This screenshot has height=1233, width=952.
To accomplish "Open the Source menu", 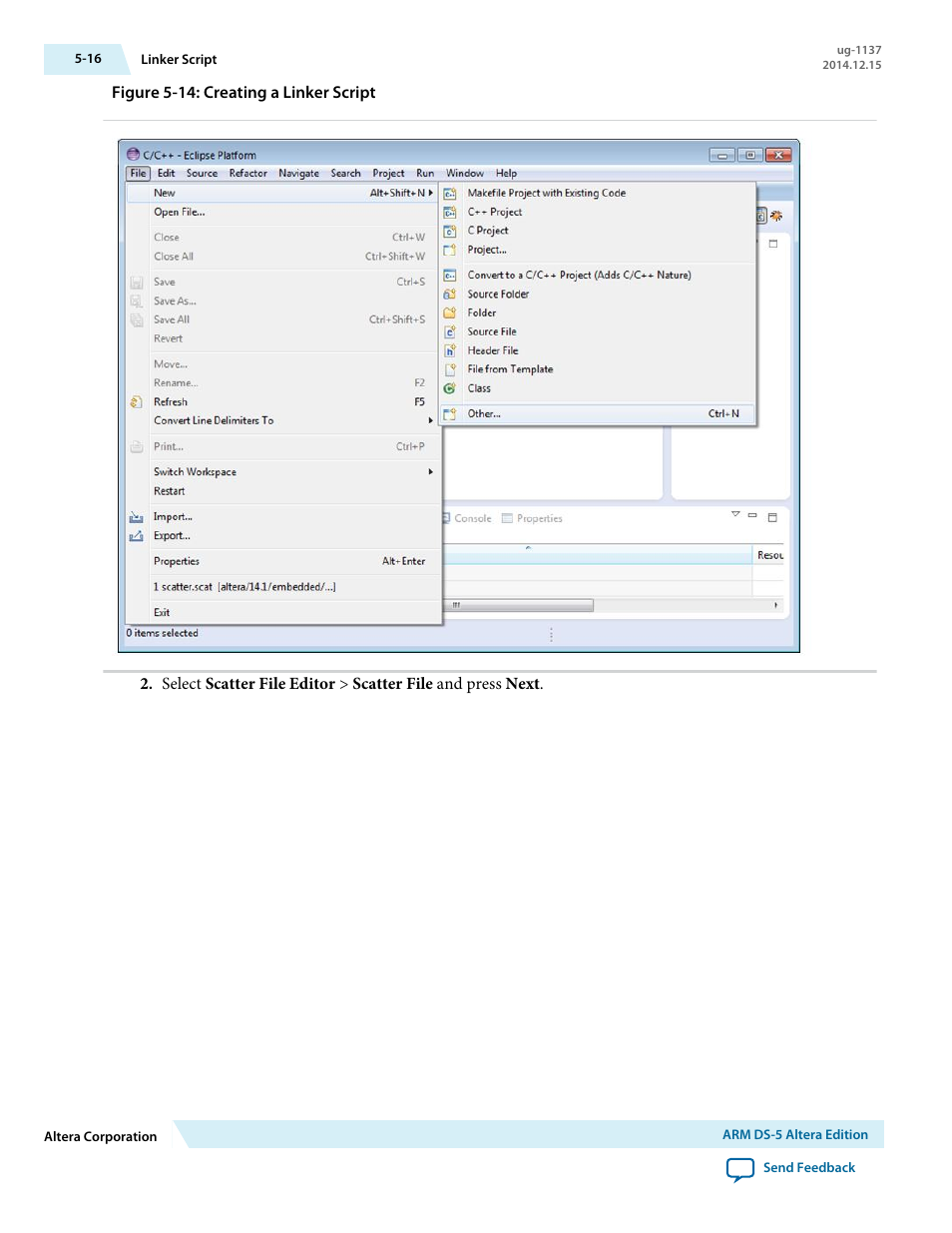I will click(x=202, y=174).
